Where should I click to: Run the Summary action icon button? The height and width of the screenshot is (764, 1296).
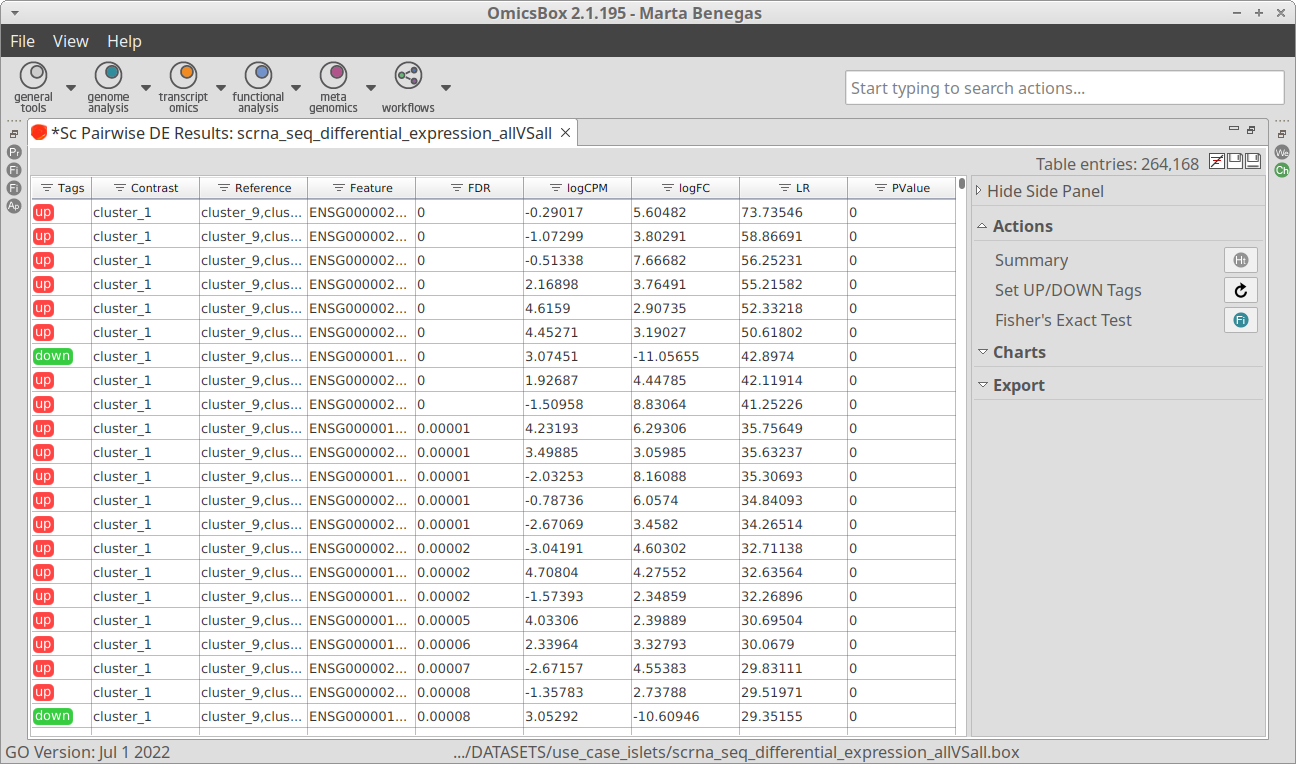[x=1241, y=260]
